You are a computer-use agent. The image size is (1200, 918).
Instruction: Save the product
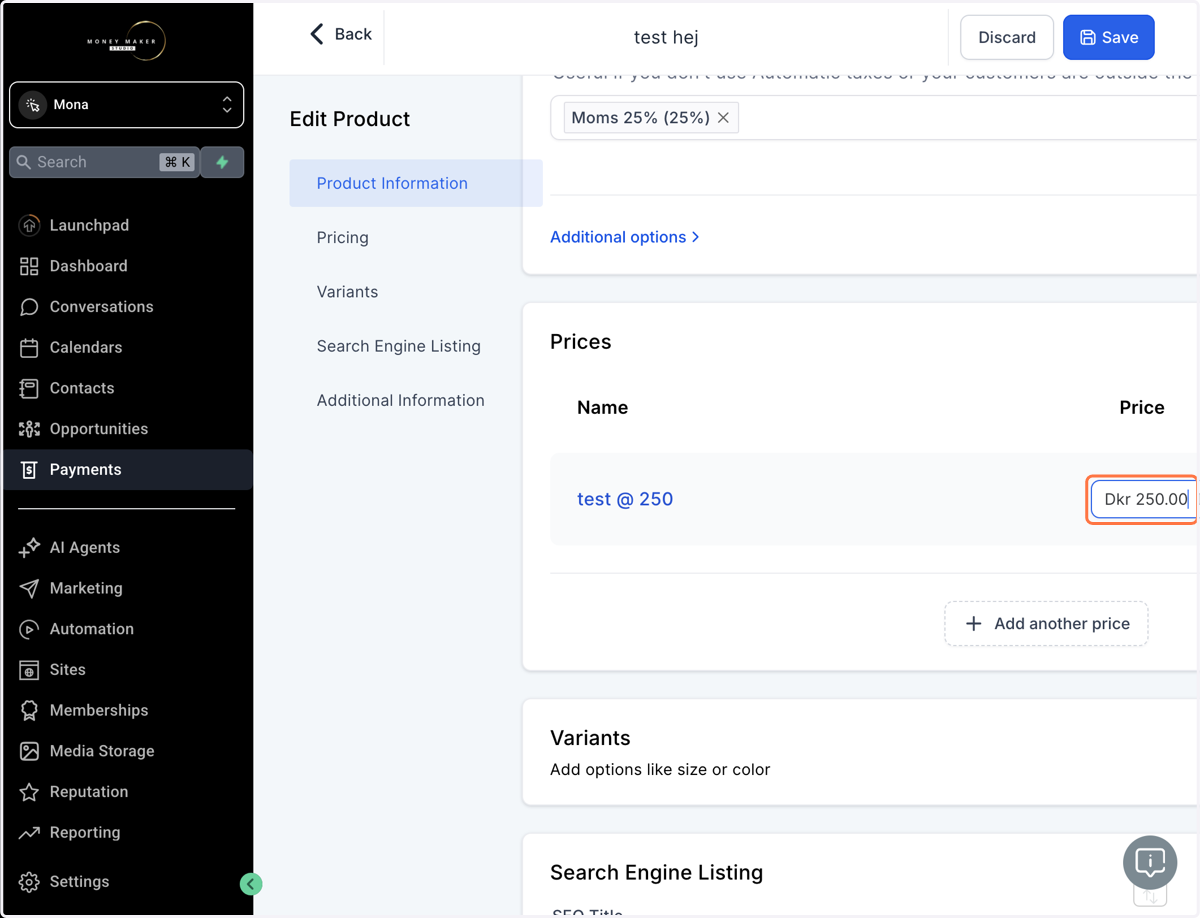(1109, 37)
